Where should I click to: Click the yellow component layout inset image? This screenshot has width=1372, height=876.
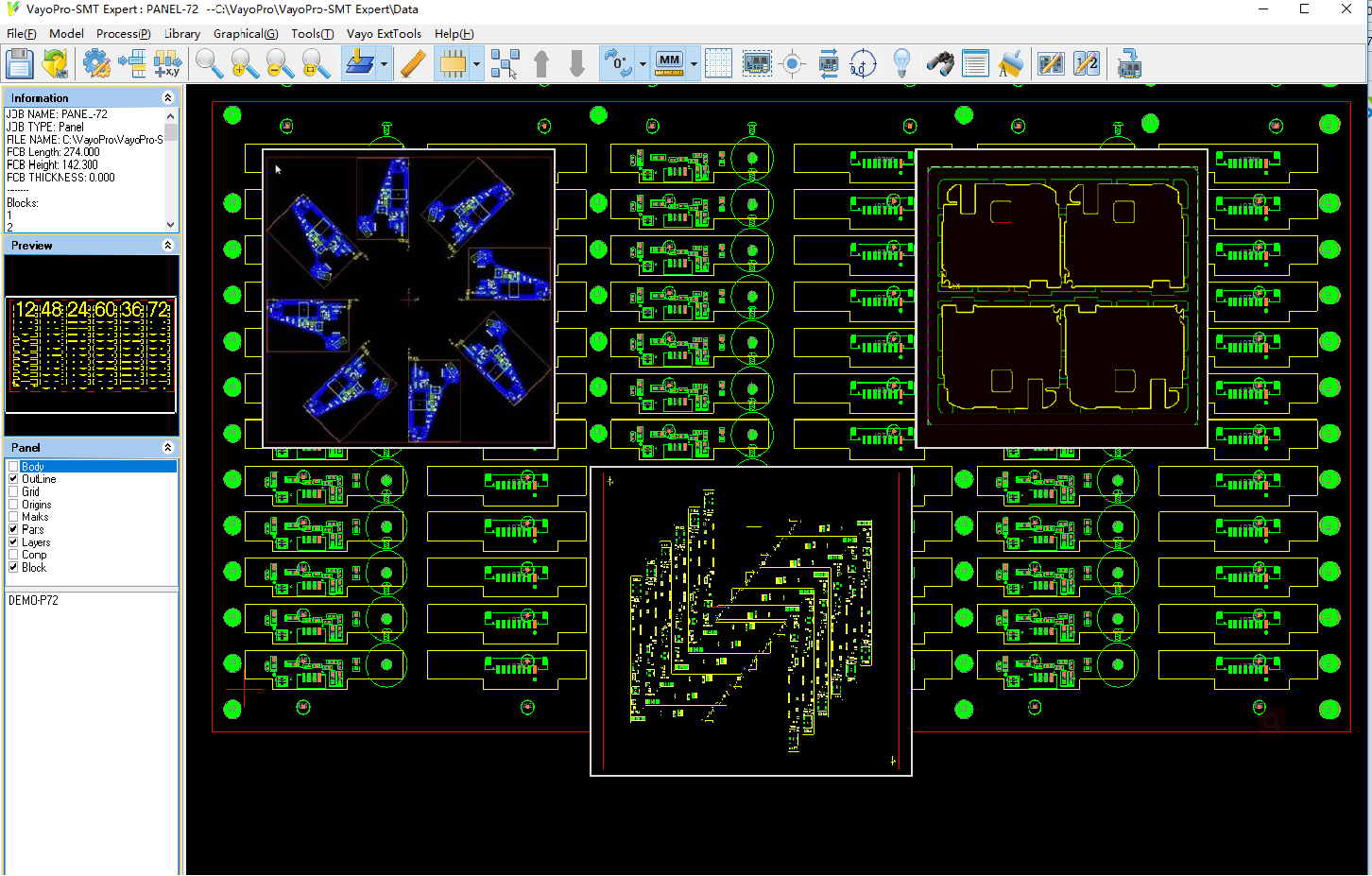click(x=751, y=621)
